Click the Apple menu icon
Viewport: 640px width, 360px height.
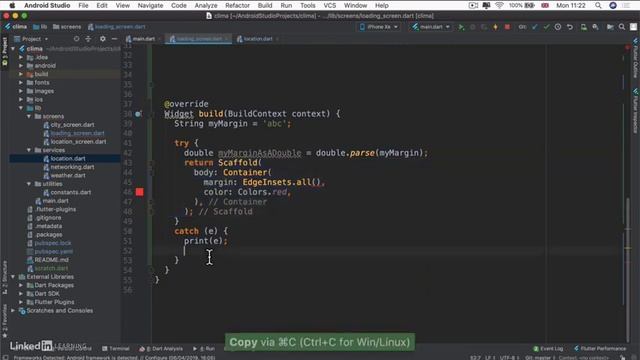coord(12,5)
